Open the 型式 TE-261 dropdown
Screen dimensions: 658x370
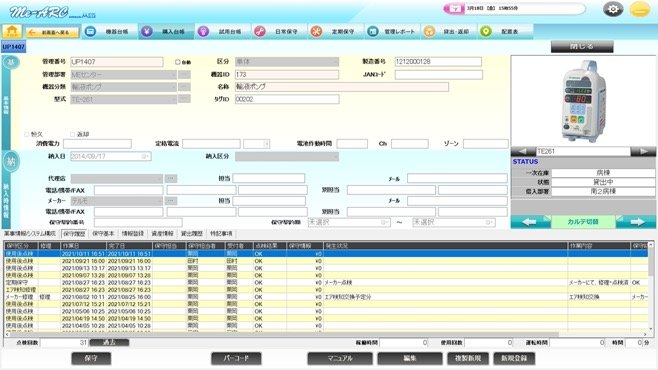123,99
